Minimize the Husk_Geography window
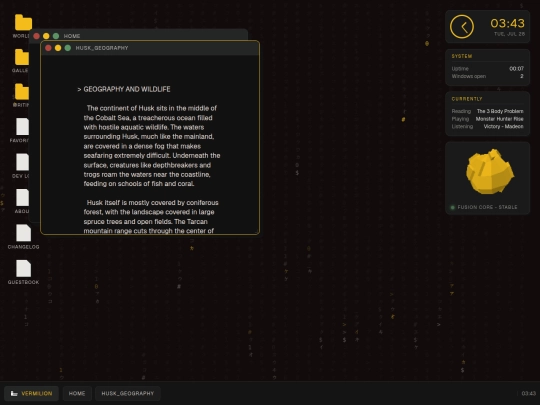The image size is (540, 405). tap(58, 48)
